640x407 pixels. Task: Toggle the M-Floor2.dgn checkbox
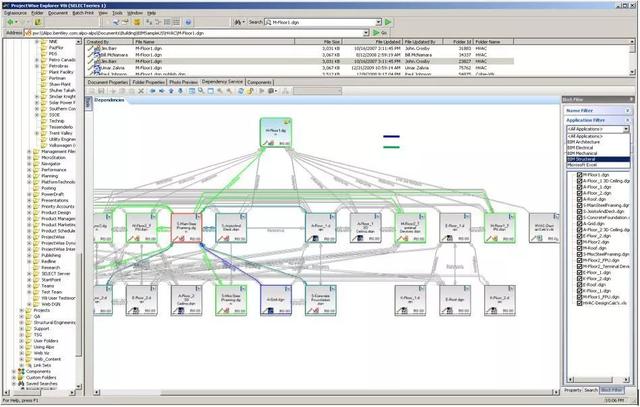coord(579,242)
